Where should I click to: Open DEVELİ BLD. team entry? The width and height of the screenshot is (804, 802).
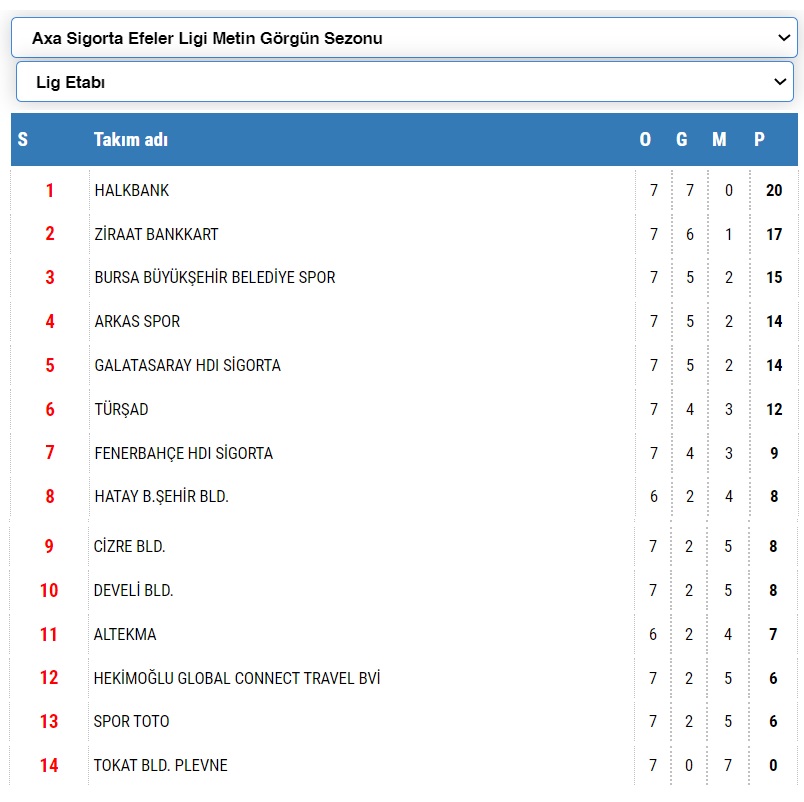(x=134, y=591)
